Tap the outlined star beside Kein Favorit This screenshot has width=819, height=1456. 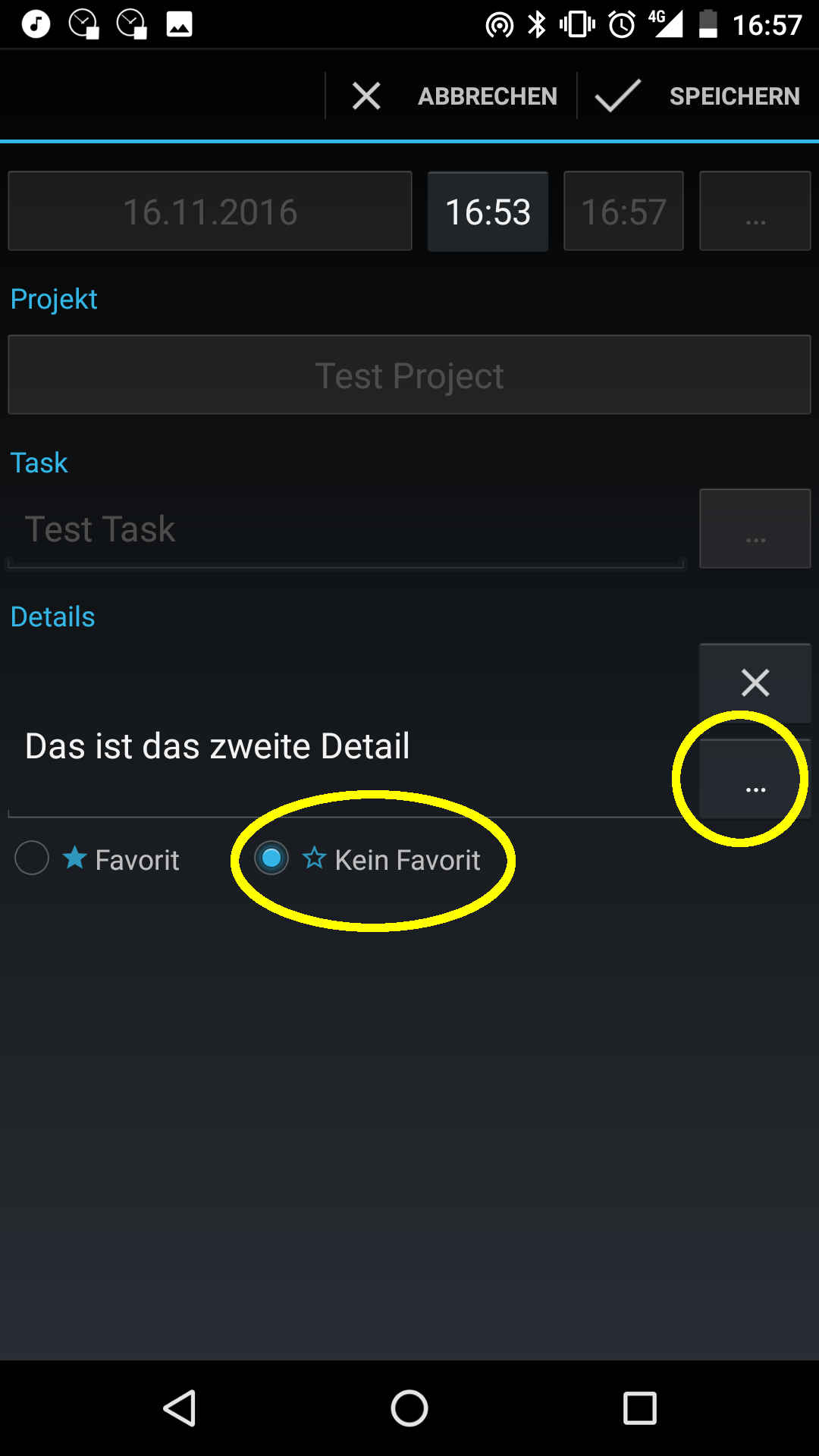tap(314, 858)
